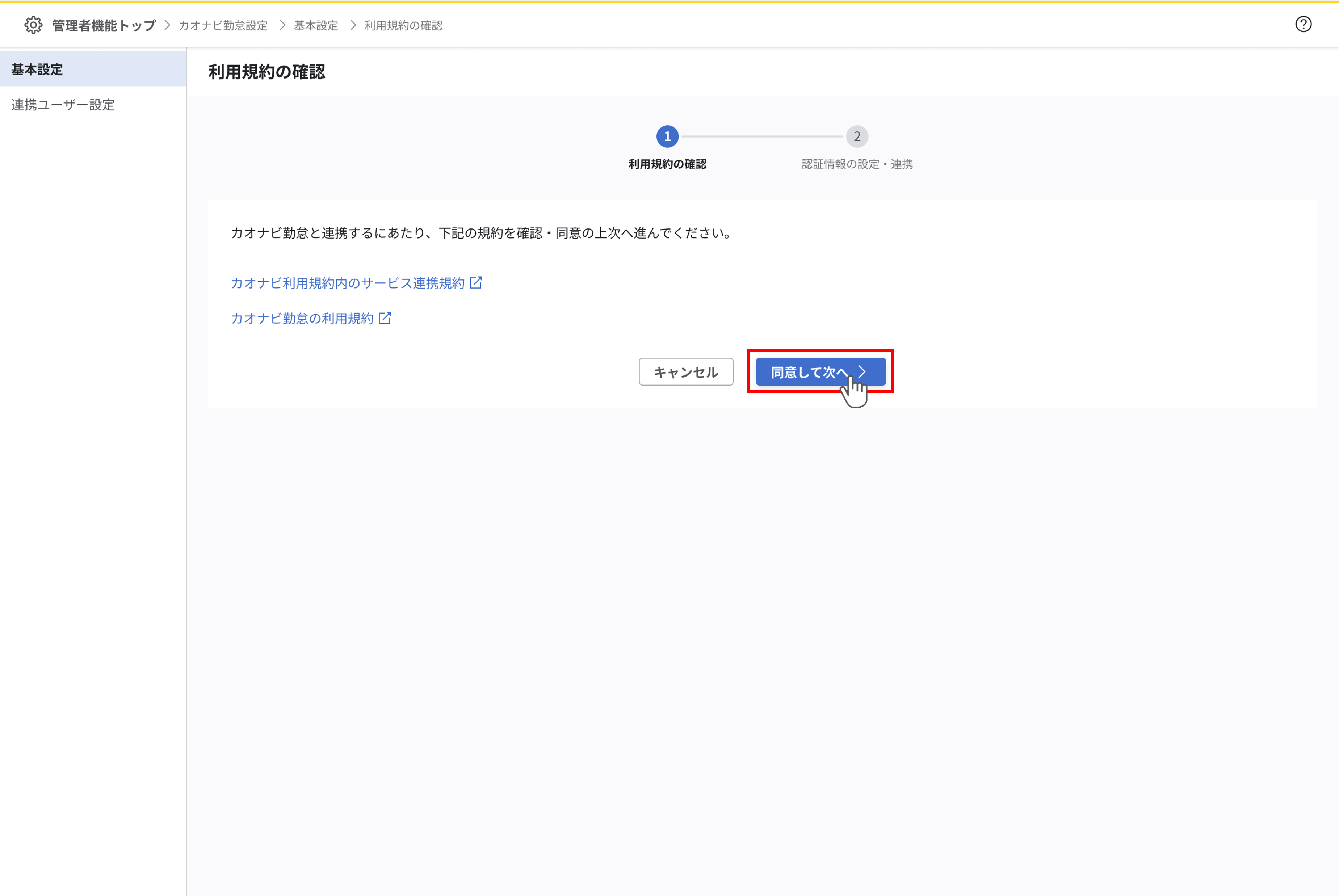Click step 1 circle in progress stepper
Screen dimensions: 1339x896
(667, 136)
